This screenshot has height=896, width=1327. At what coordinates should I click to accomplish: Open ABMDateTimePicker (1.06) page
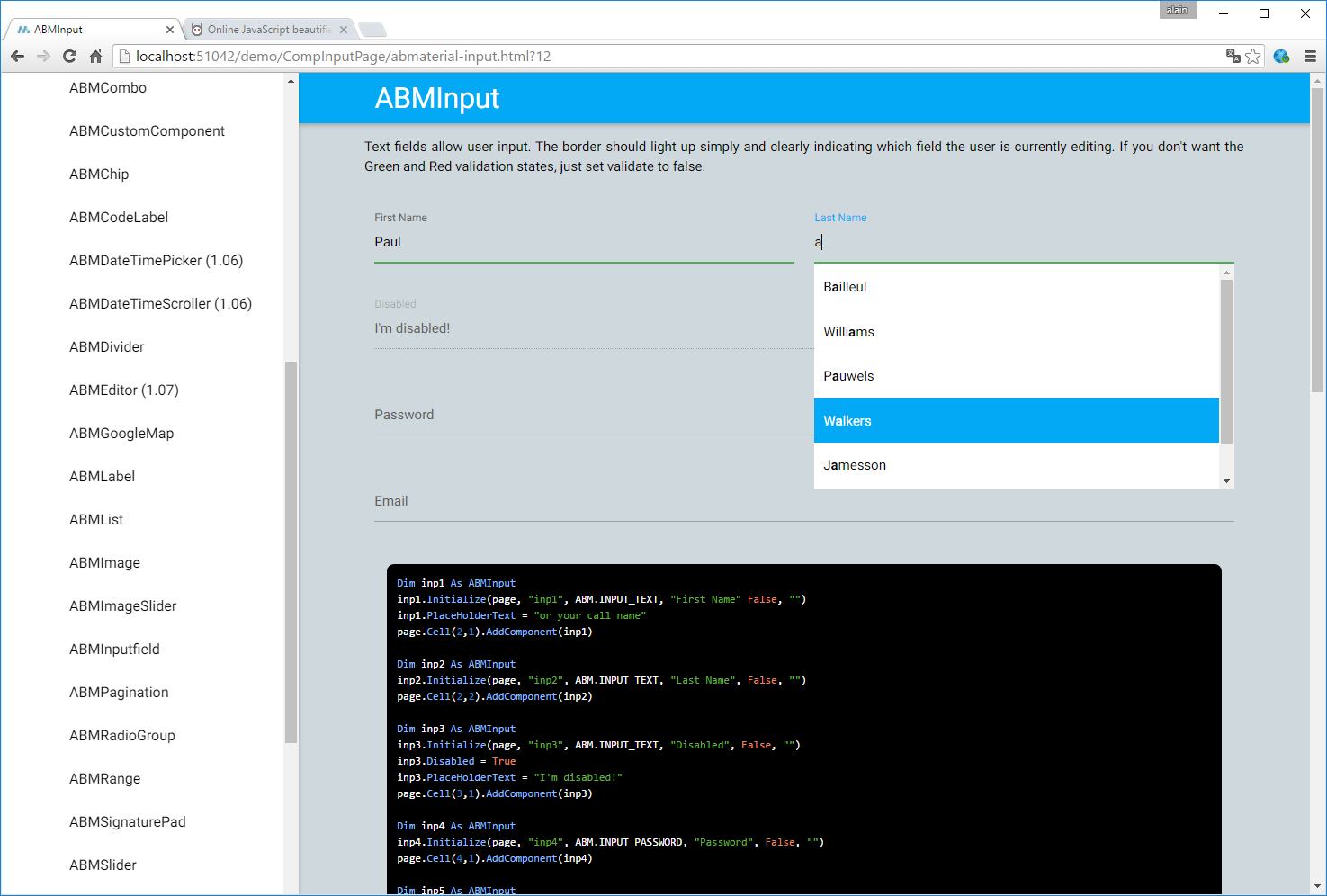[157, 261]
